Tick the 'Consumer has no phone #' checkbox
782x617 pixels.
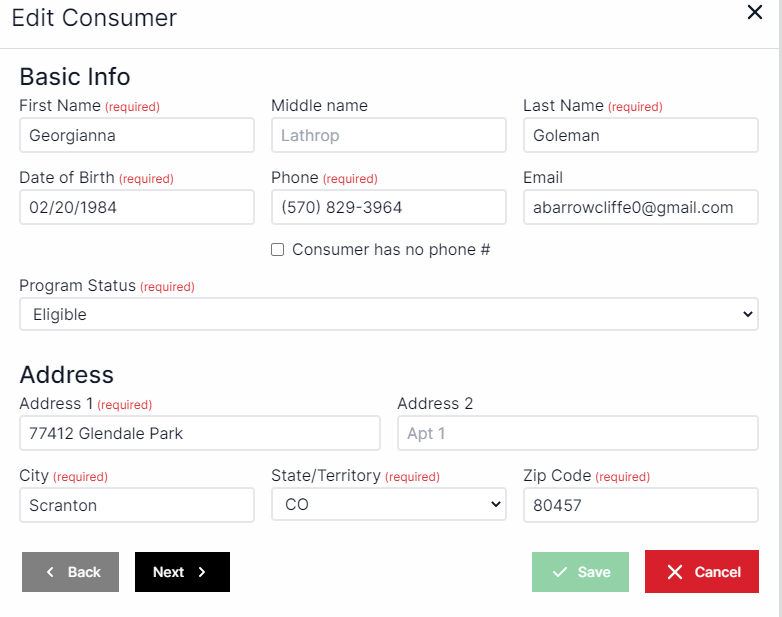click(278, 250)
